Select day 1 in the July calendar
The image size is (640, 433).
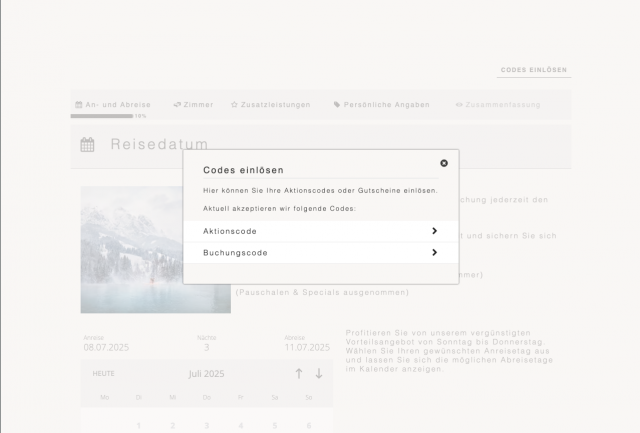click(139, 426)
